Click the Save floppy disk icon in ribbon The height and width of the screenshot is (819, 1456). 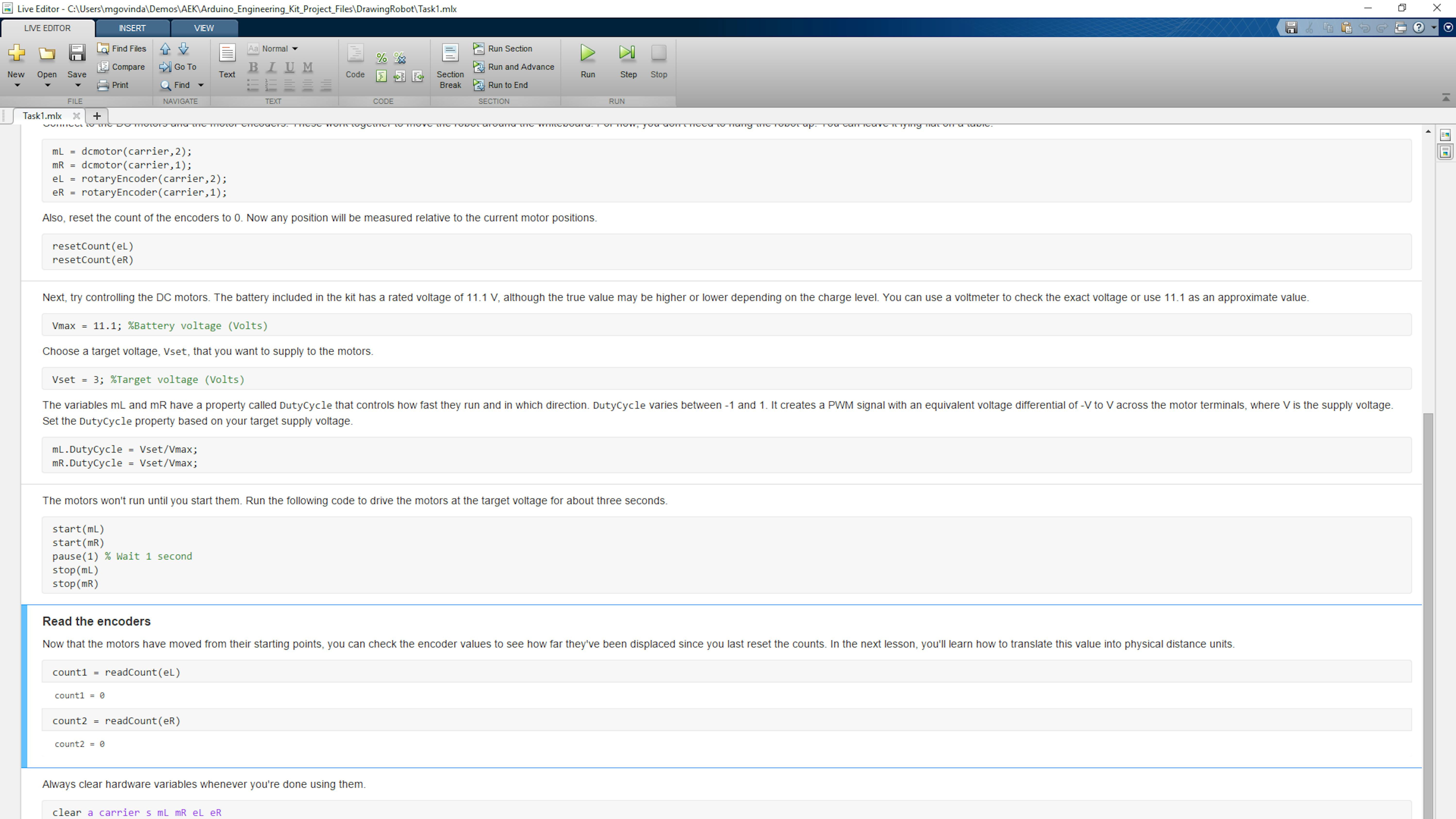point(77,53)
